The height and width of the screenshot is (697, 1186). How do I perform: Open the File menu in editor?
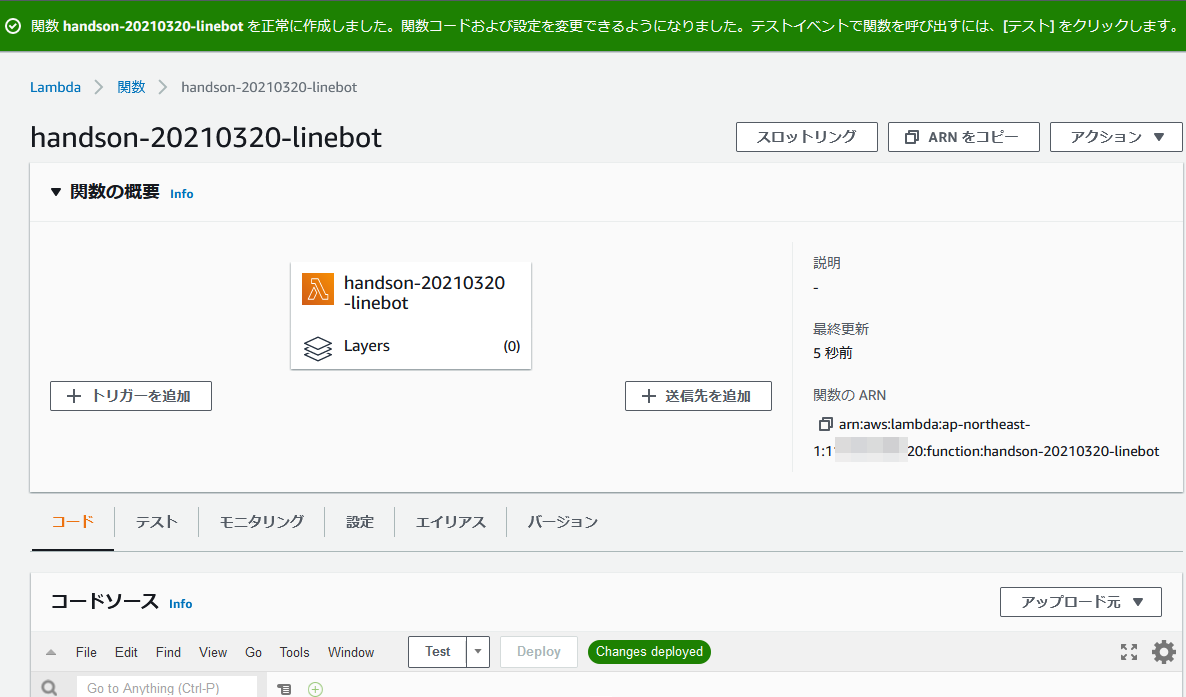point(86,652)
